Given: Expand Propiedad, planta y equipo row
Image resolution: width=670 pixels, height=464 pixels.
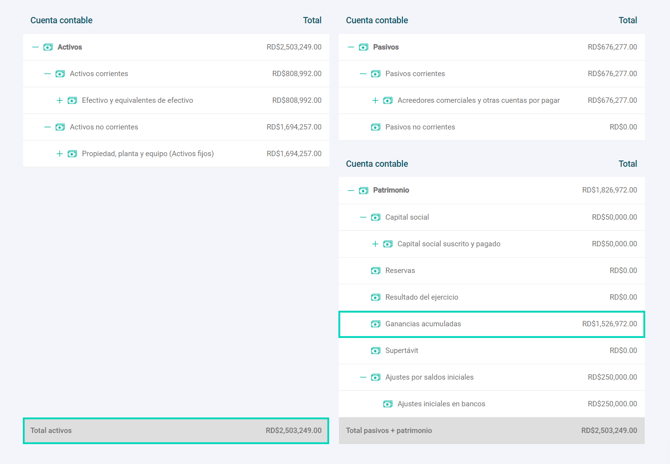Looking at the screenshot, I should (x=59, y=154).
